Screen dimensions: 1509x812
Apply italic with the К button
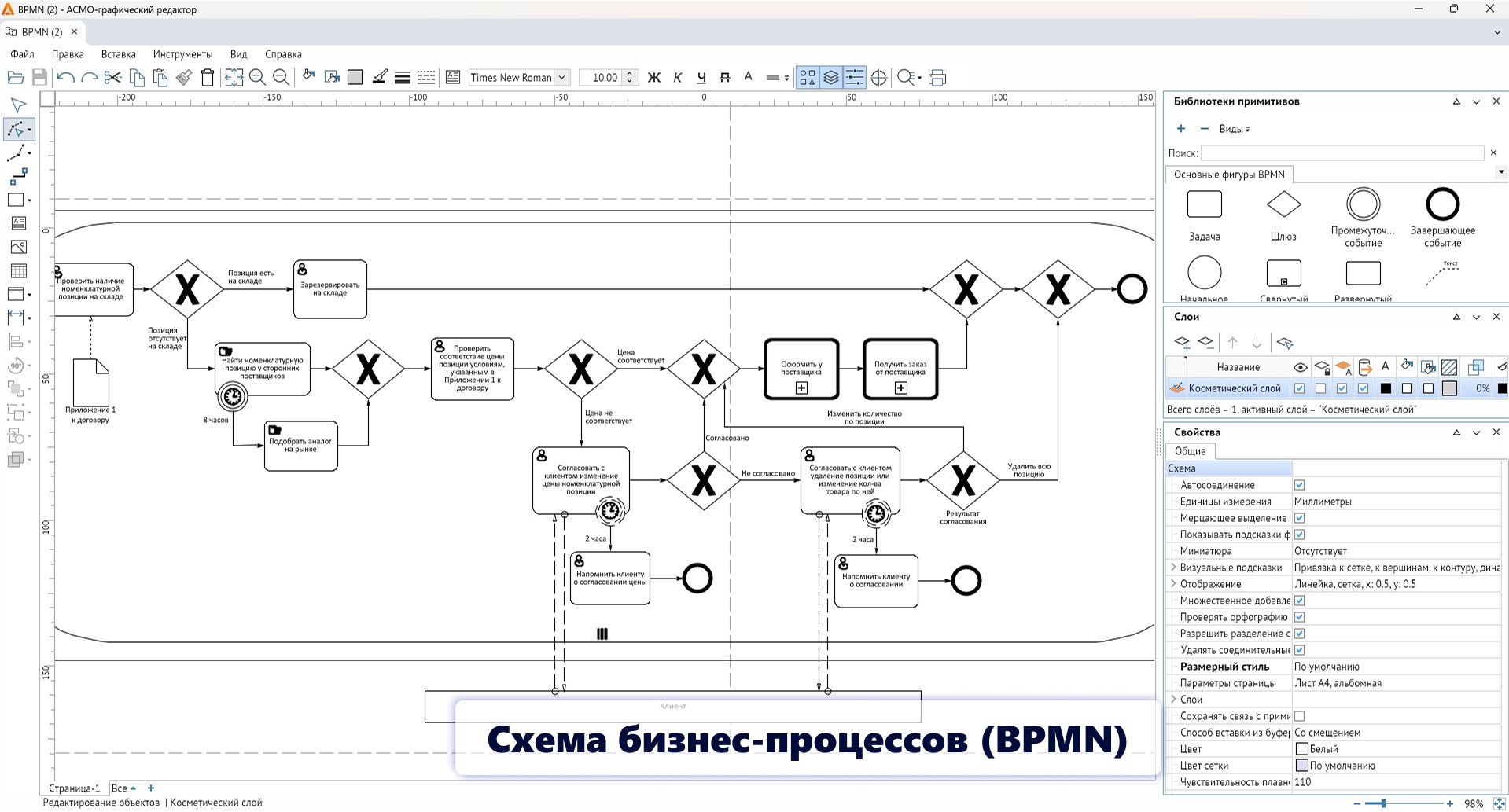pyautogui.click(x=677, y=77)
